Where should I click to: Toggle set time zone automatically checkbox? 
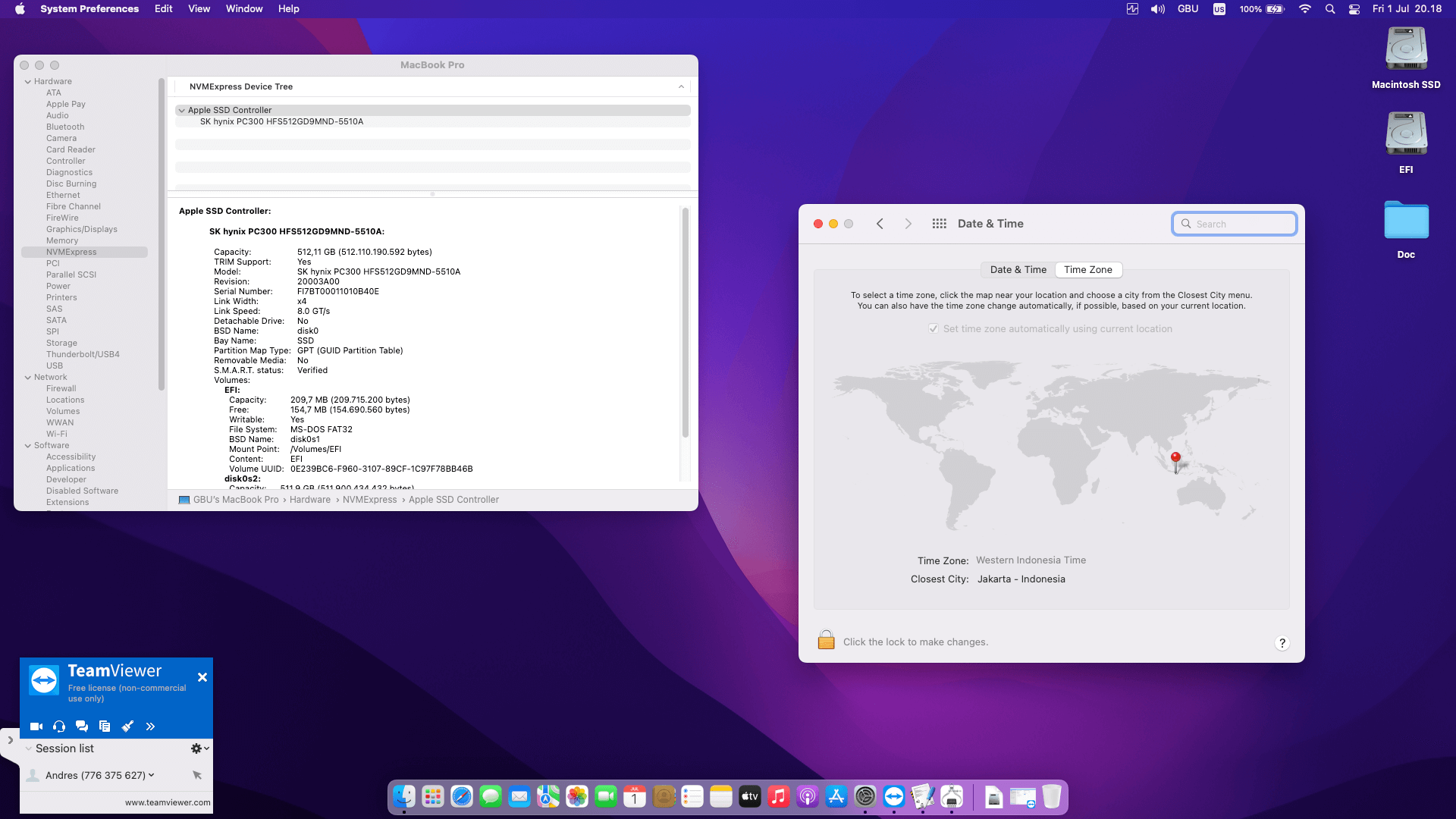click(x=934, y=329)
